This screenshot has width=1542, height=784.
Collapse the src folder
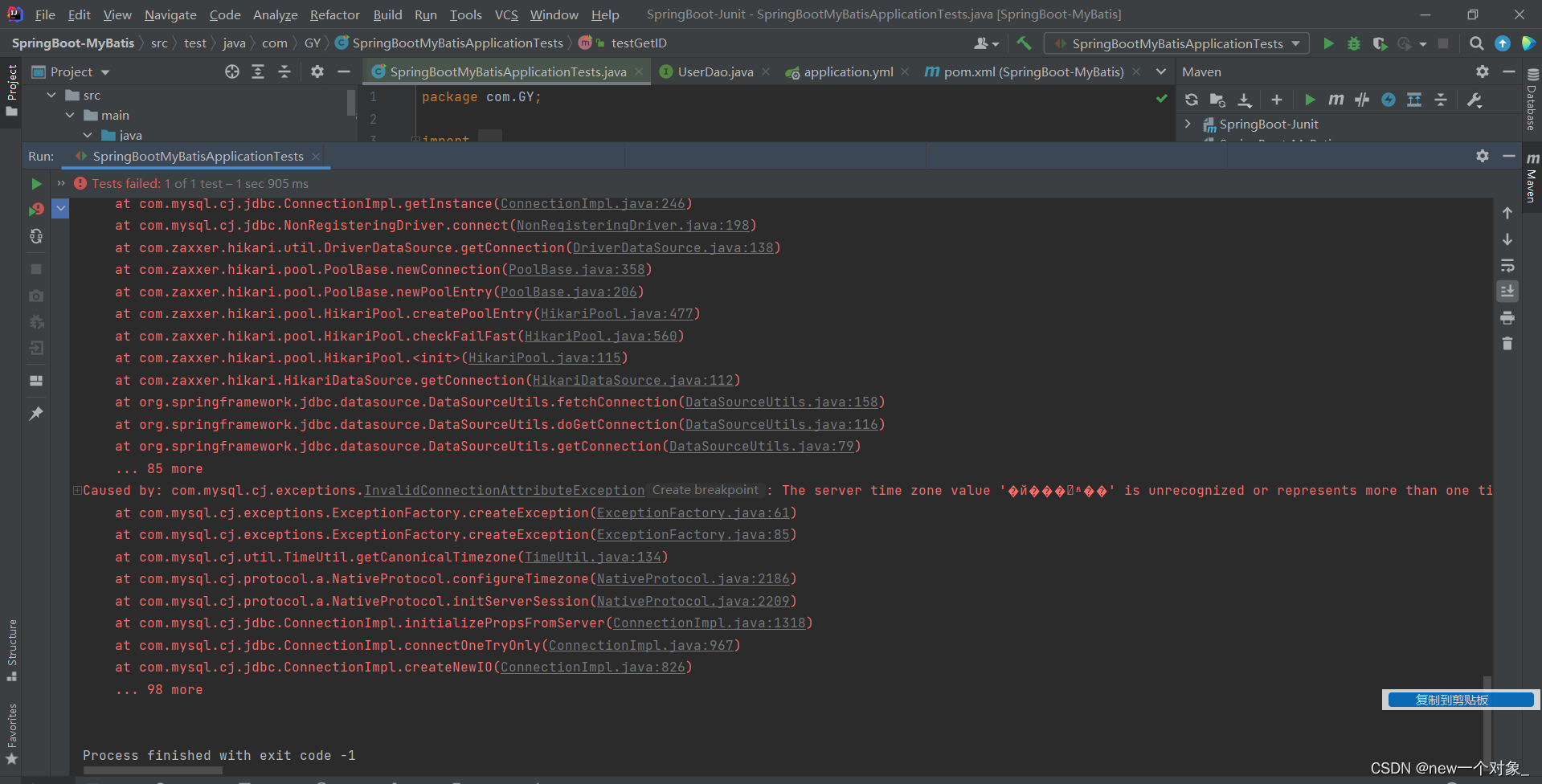pyautogui.click(x=51, y=95)
